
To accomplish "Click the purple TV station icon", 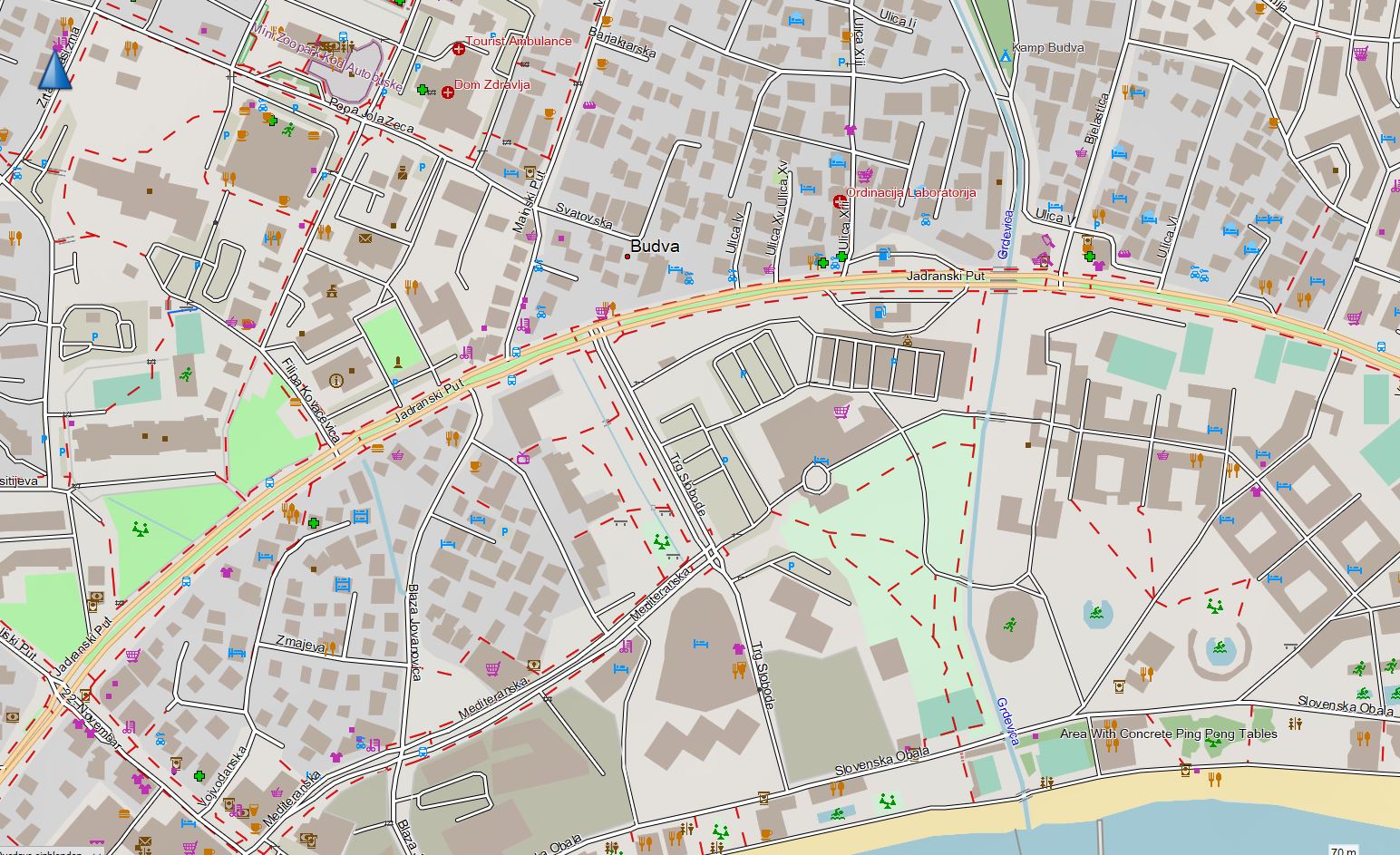I will click(523, 459).
